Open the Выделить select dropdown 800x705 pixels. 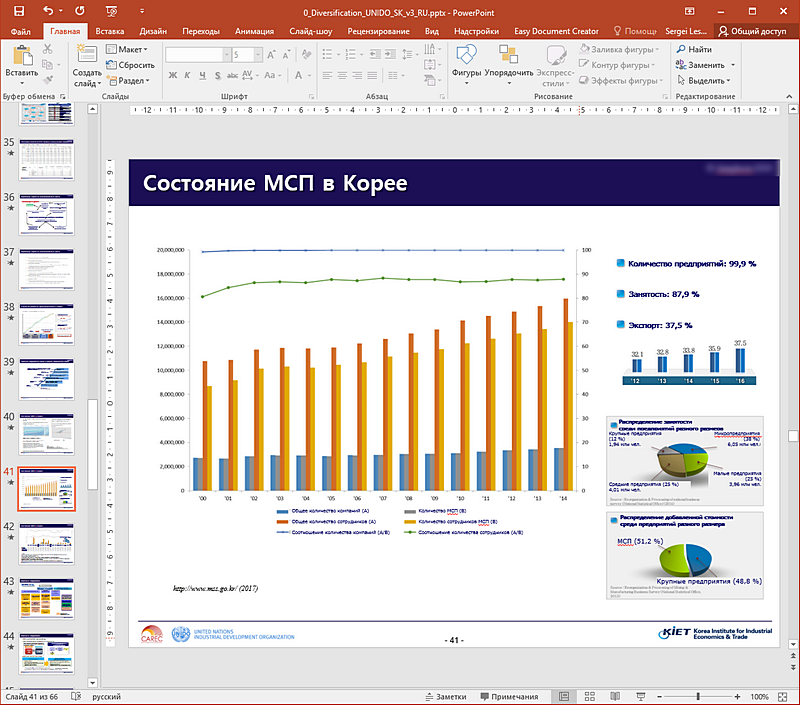(704, 81)
